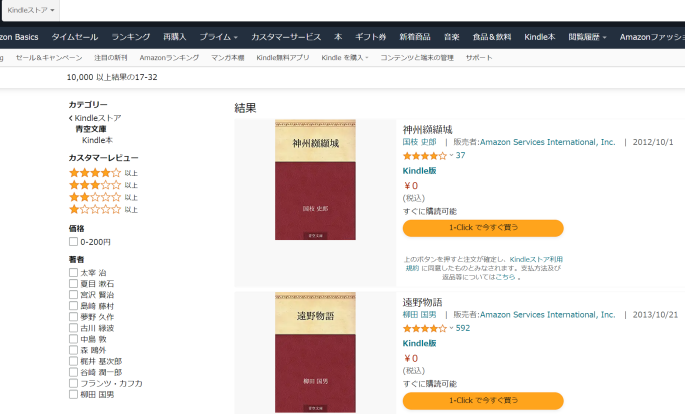
Task: Open the Kindle無料アプリ sub-navigation tab
Action: point(283,58)
